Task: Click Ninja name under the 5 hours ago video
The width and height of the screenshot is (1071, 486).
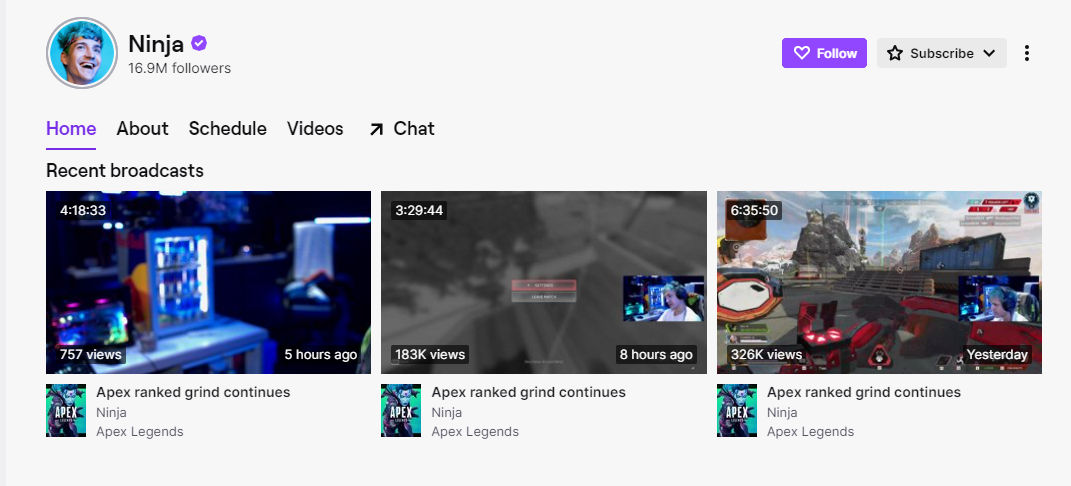Action: click(x=111, y=412)
